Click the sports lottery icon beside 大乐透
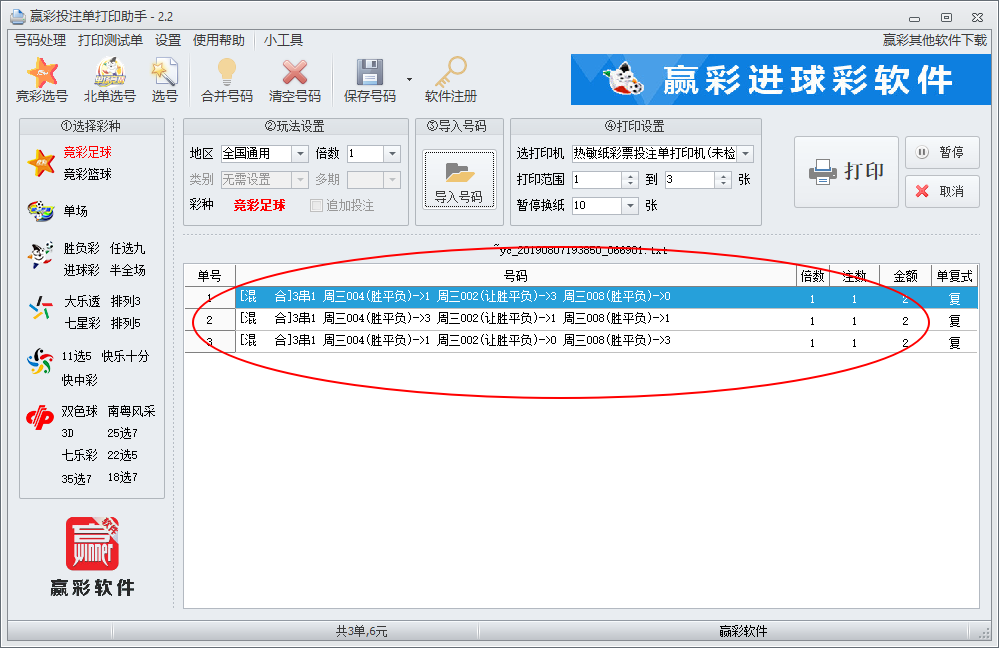Screen dimensions: 999x648 pyautogui.click(x=41, y=308)
